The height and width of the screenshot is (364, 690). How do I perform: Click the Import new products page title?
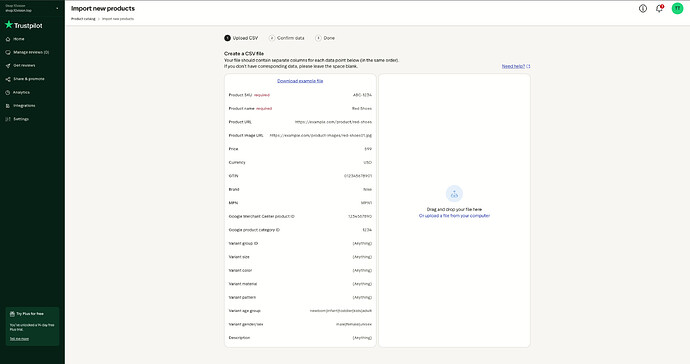coord(103,8)
